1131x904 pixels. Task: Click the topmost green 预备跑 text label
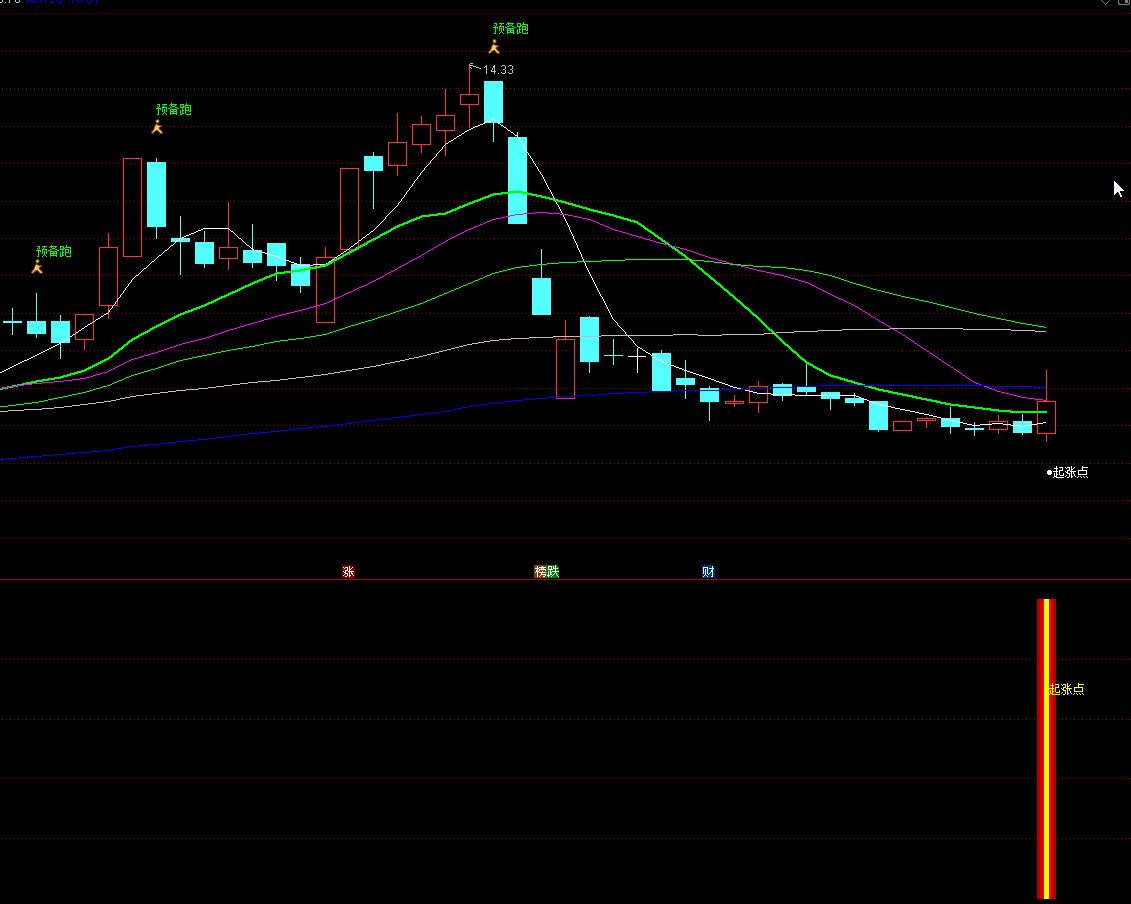510,29
